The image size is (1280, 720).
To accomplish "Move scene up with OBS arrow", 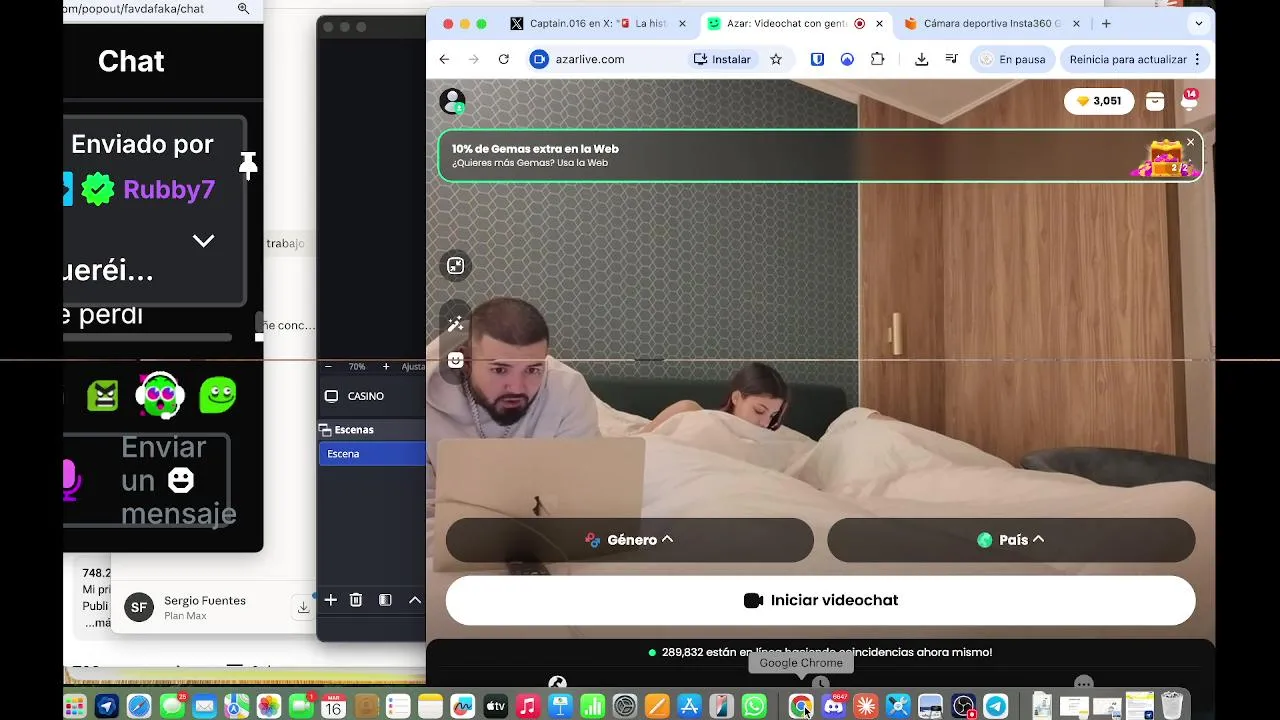I will [414, 600].
